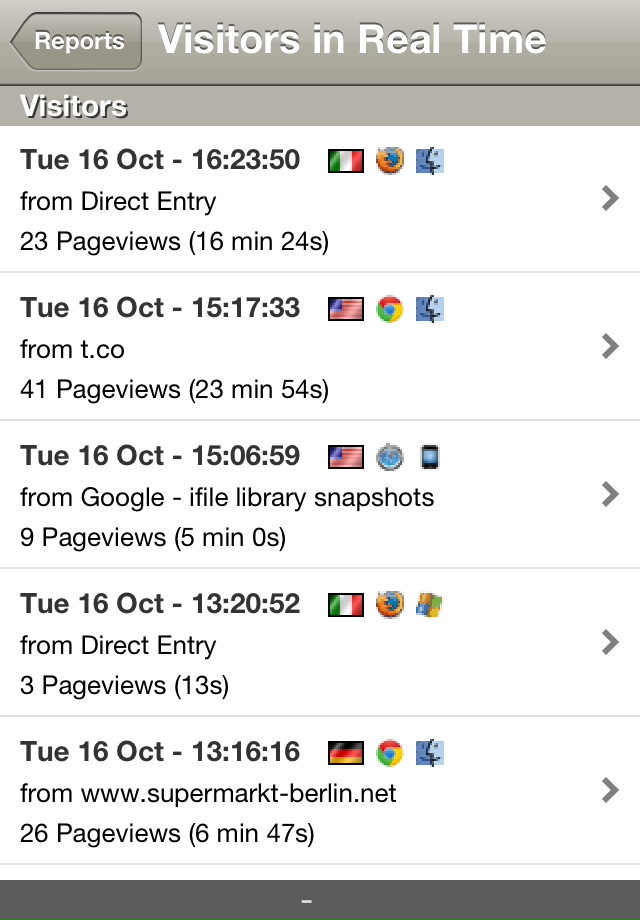The image size is (640, 920).
Task: Click Chrome icon on 15:17:33 visitor
Action: (x=389, y=309)
